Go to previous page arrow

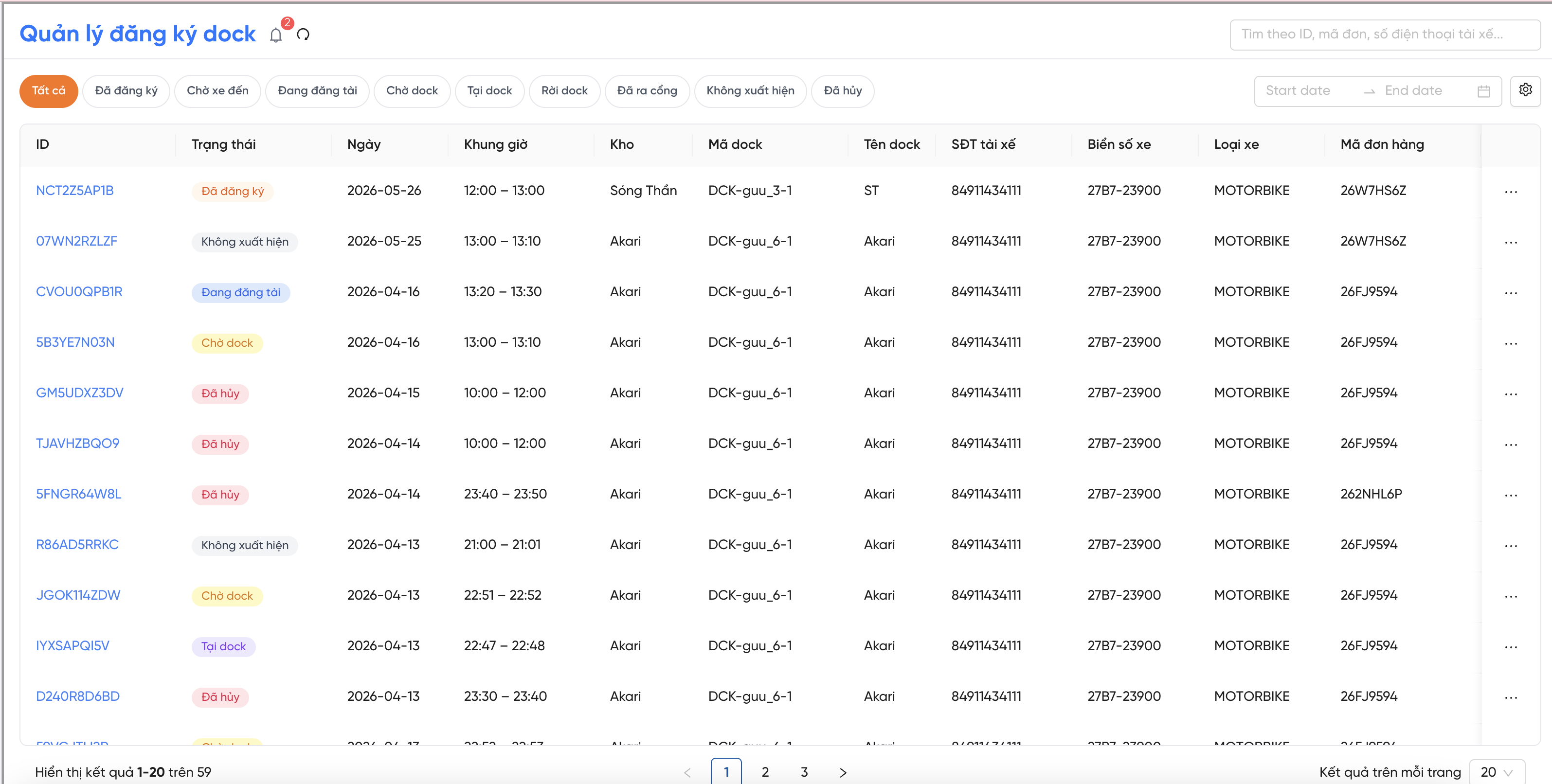tap(687, 772)
